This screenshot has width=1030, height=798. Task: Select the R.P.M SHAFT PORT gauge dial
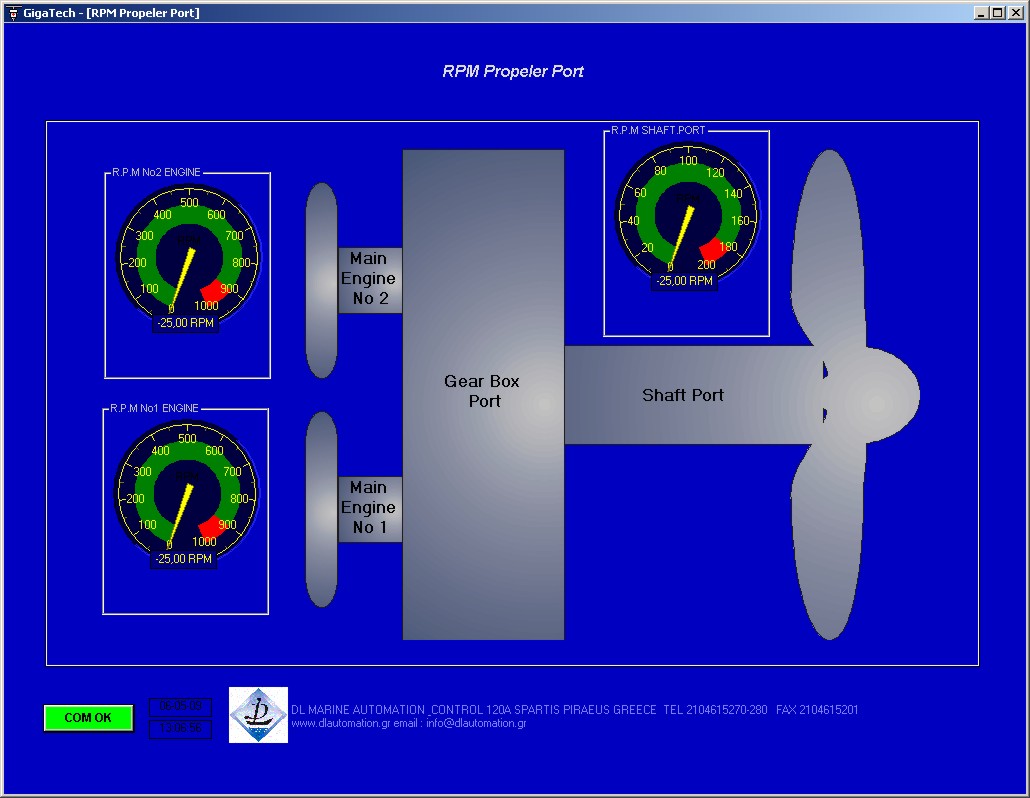coord(687,212)
